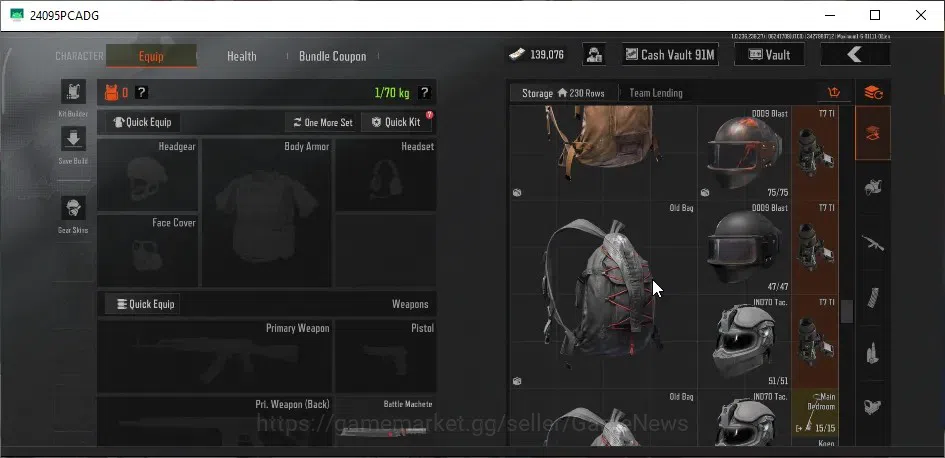945x458 pixels.
Task: Click the empty Body Armor slot
Action: [266, 213]
